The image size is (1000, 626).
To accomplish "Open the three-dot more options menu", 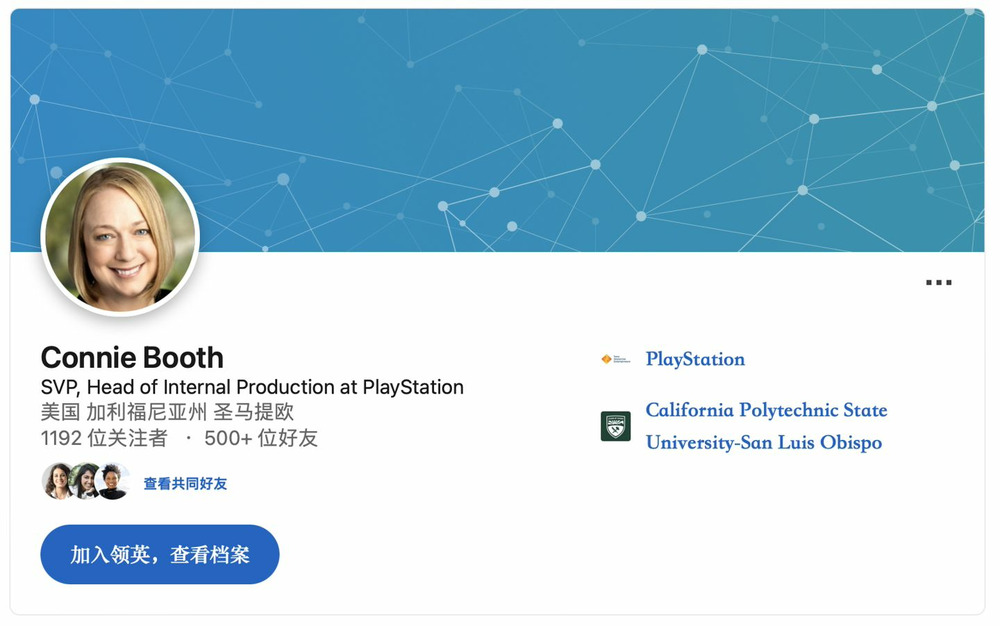I will point(939,282).
